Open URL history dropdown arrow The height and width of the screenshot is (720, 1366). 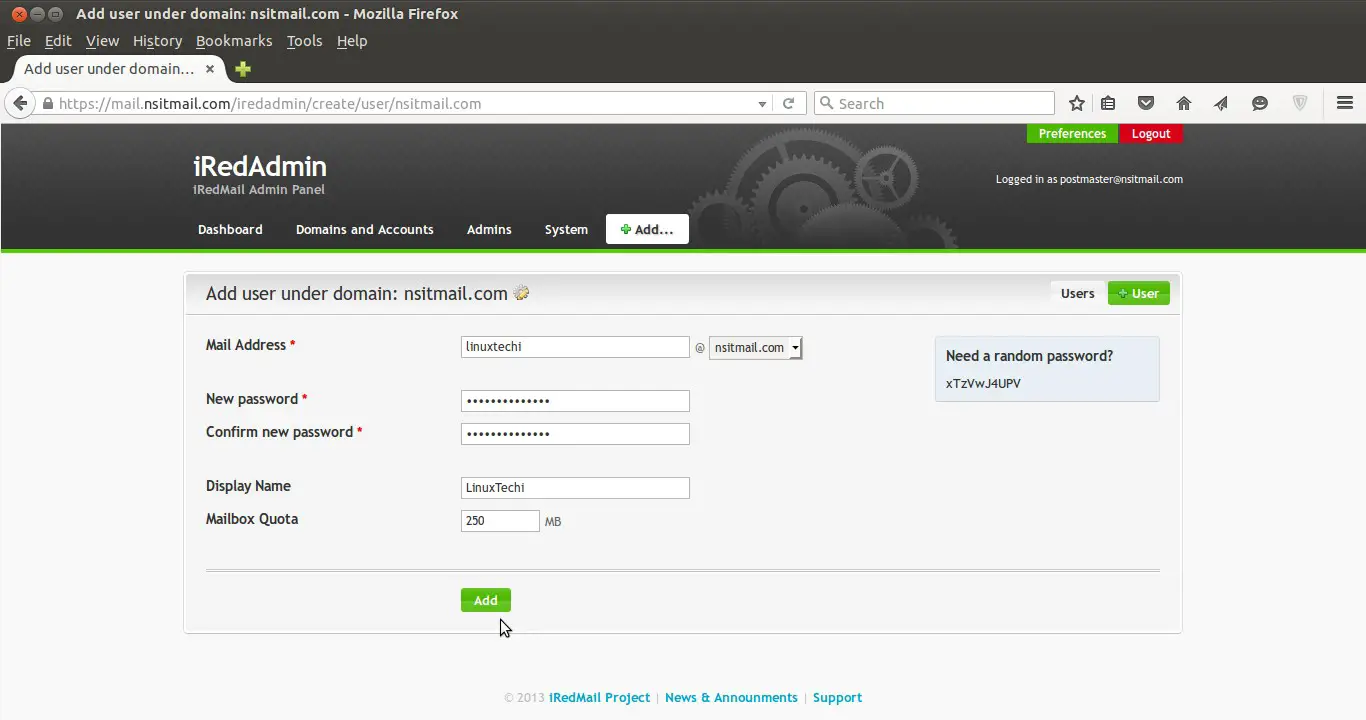[x=762, y=104]
